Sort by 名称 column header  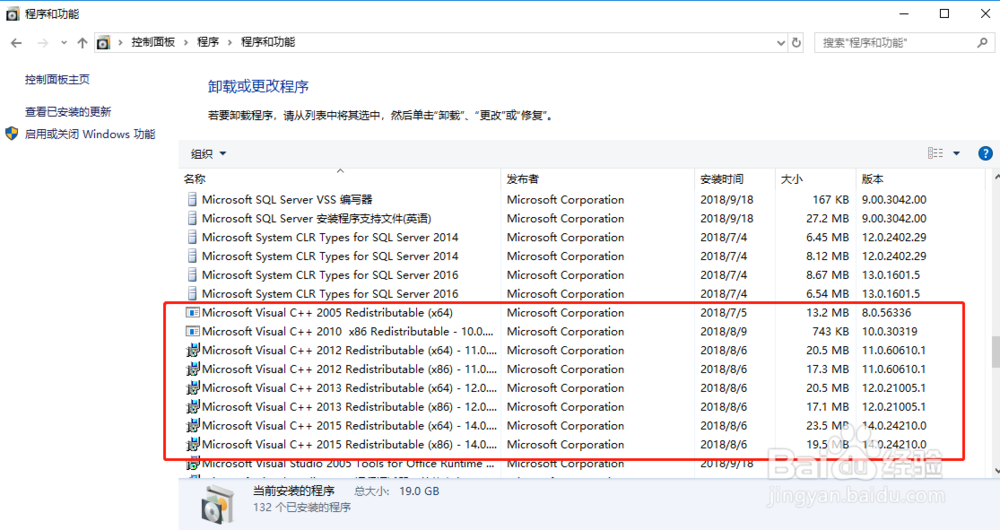click(339, 179)
